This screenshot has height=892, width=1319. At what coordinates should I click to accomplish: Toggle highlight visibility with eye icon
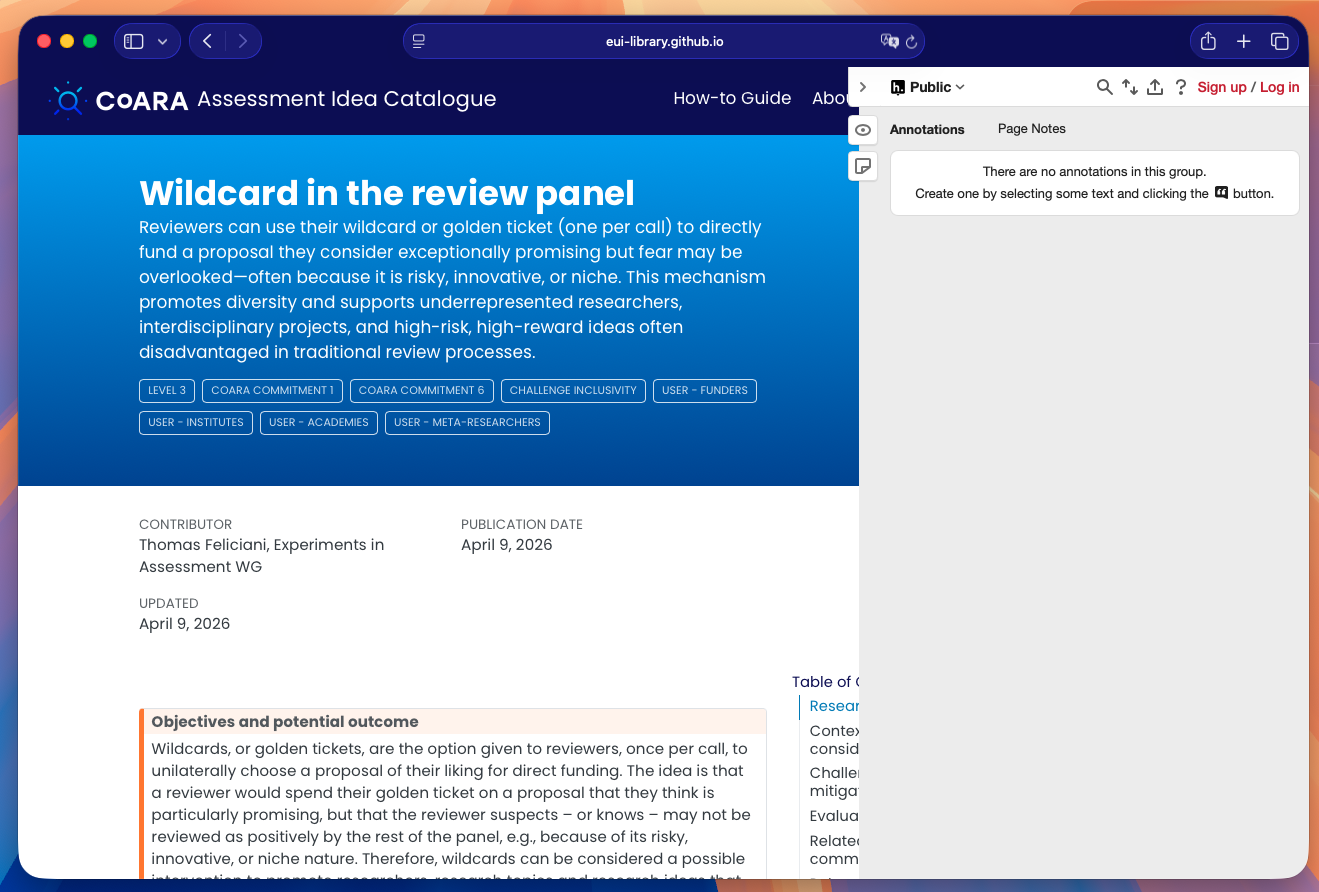(863, 130)
